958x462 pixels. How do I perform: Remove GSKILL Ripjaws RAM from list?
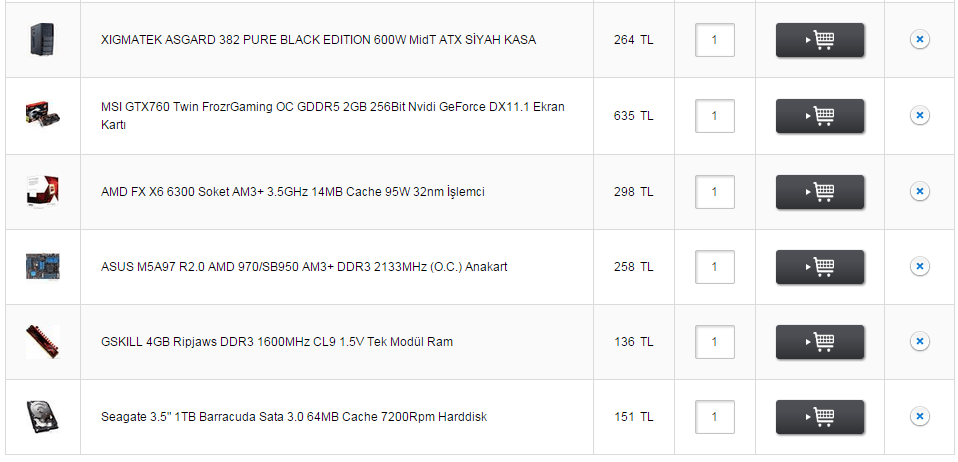point(920,341)
